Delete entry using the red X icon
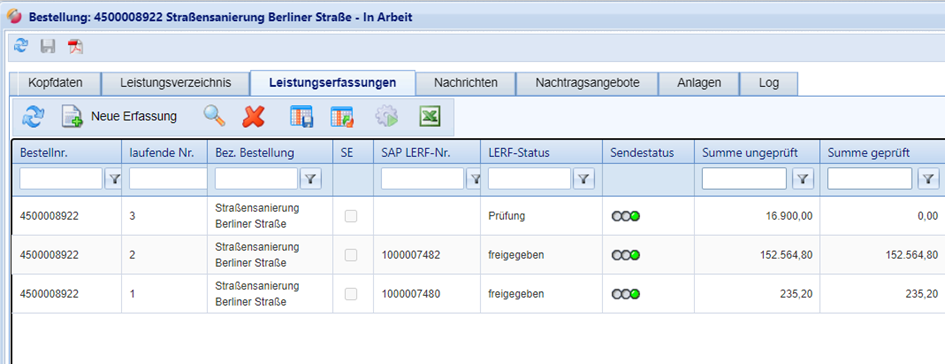 (254, 116)
